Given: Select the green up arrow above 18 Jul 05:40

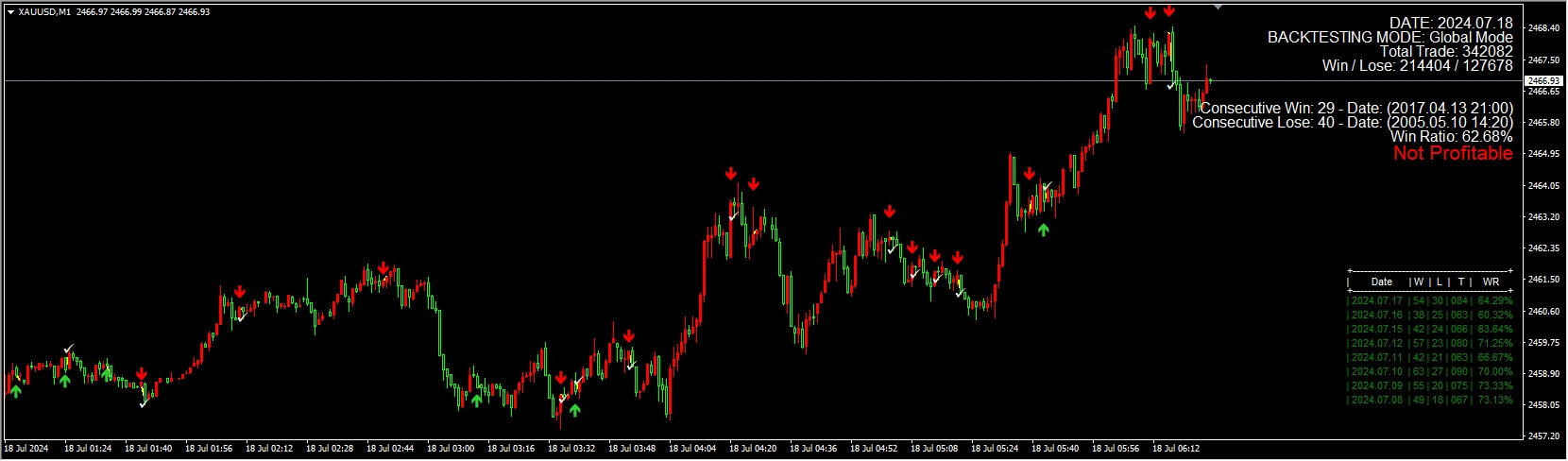Looking at the screenshot, I should pyautogui.click(x=1043, y=229).
